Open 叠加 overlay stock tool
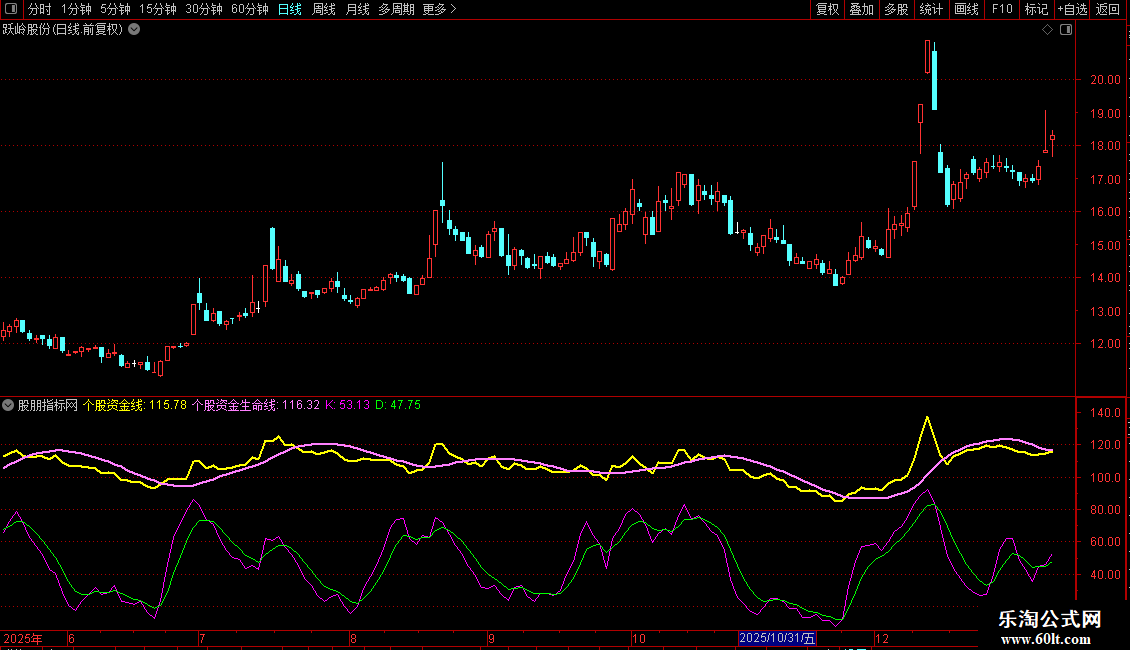 tap(861, 9)
